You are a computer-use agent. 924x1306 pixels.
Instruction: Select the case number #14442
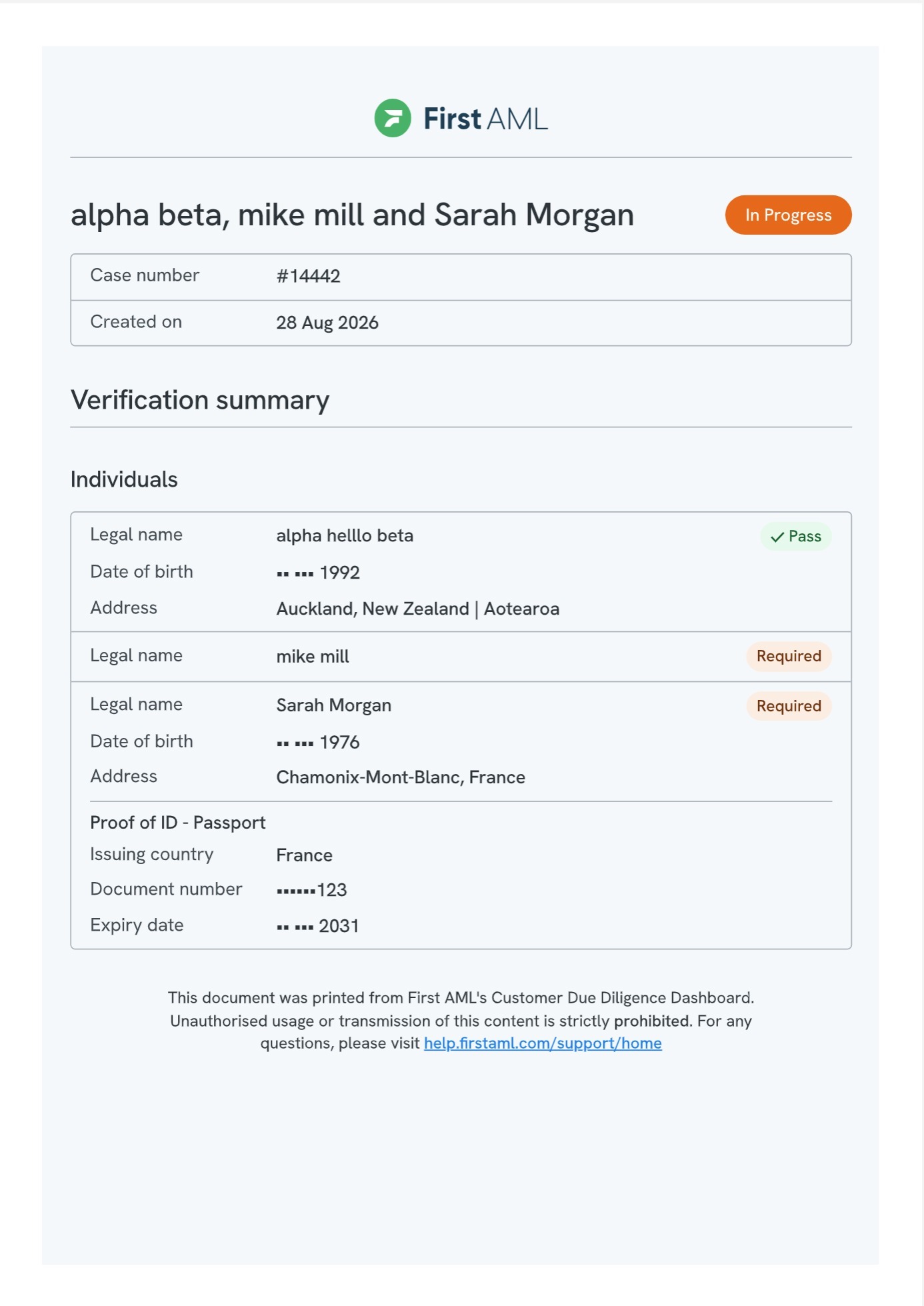308,276
